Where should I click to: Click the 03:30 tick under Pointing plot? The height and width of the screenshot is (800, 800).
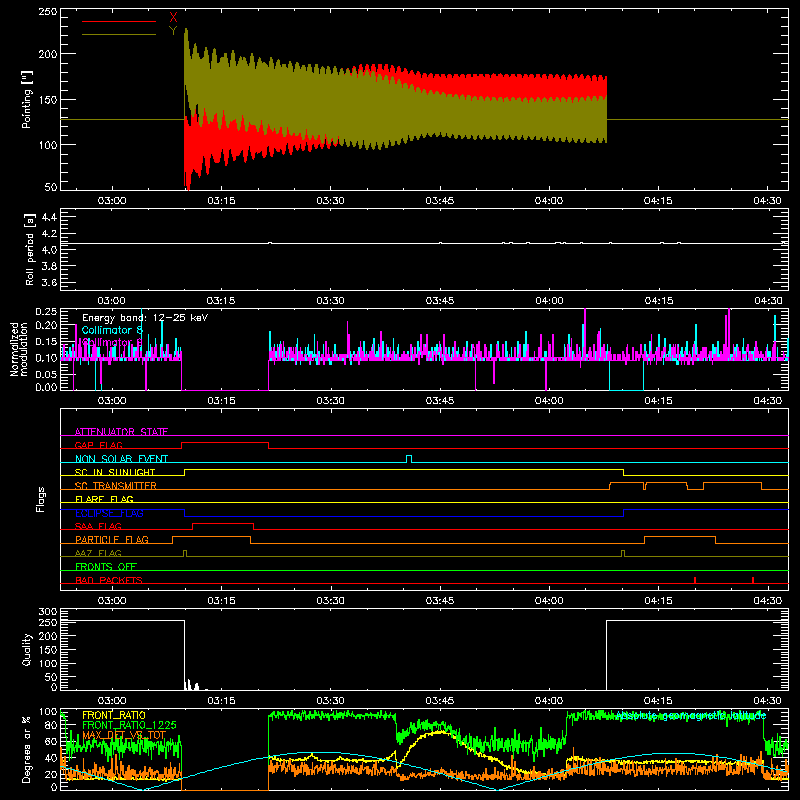coord(331,201)
